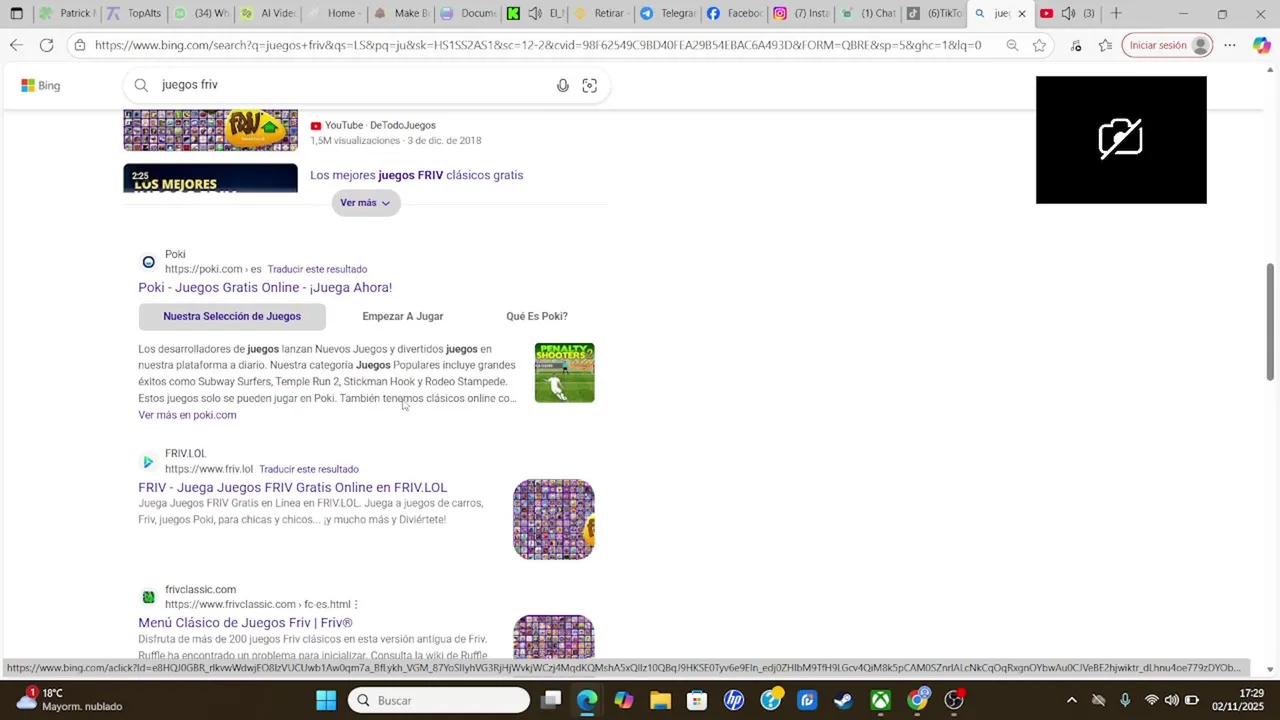Open Microsoft Store on taskbar
The image size is (1280, 720).
tap(697, 700)
